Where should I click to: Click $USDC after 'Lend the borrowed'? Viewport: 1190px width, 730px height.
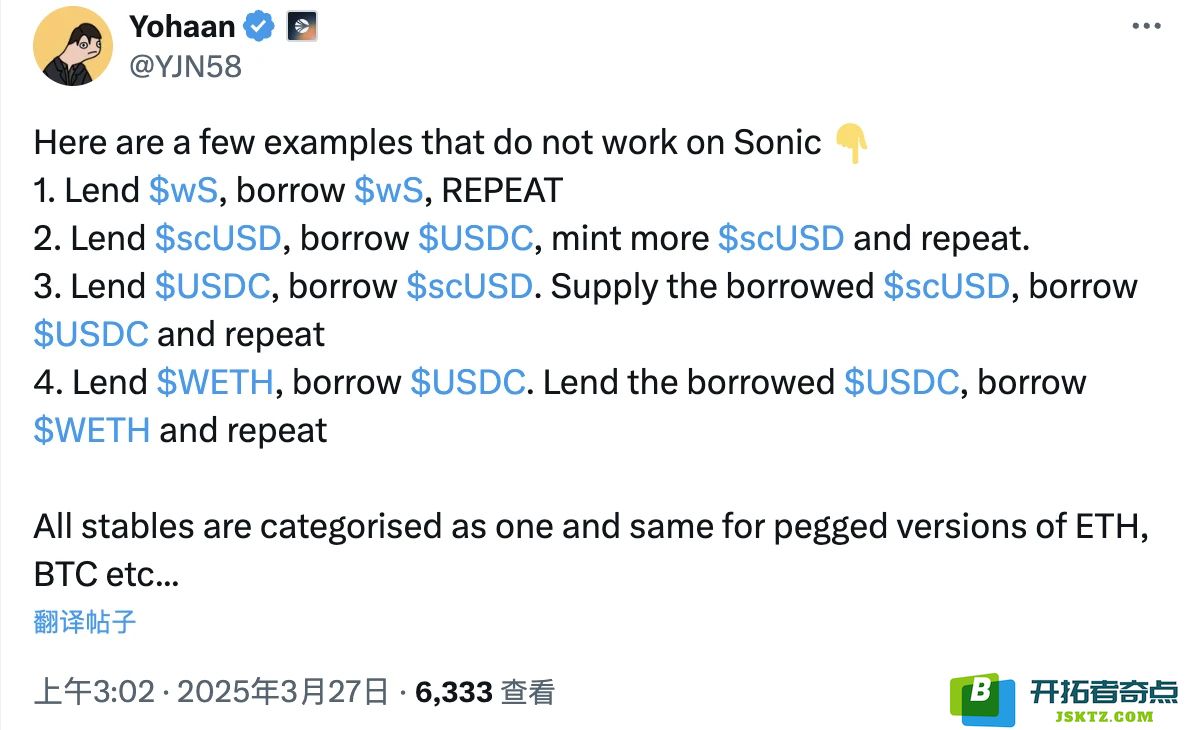tap(902, 382)
